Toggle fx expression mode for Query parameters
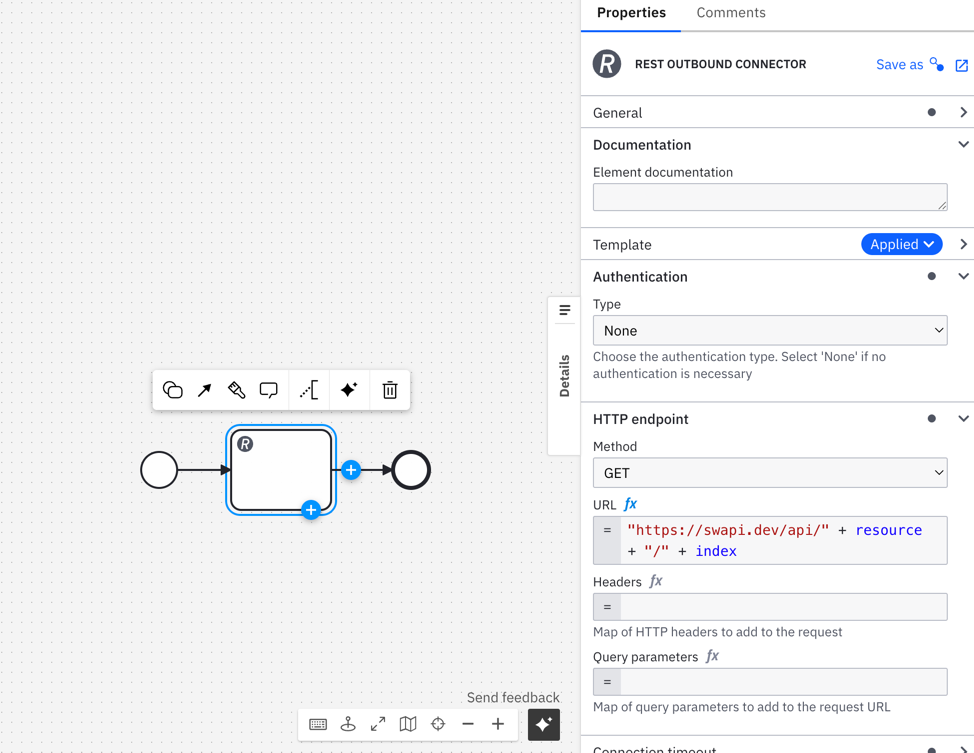974x753 pixels. click(x=711, y=656)
